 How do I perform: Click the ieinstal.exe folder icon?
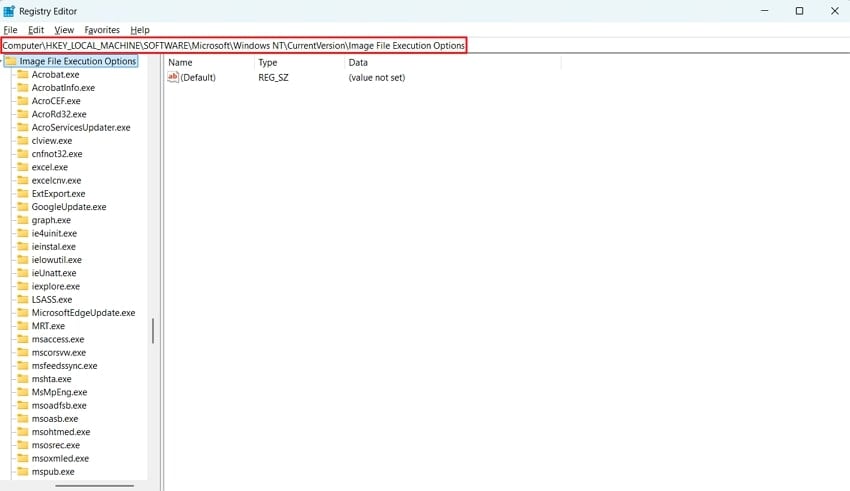23,247
